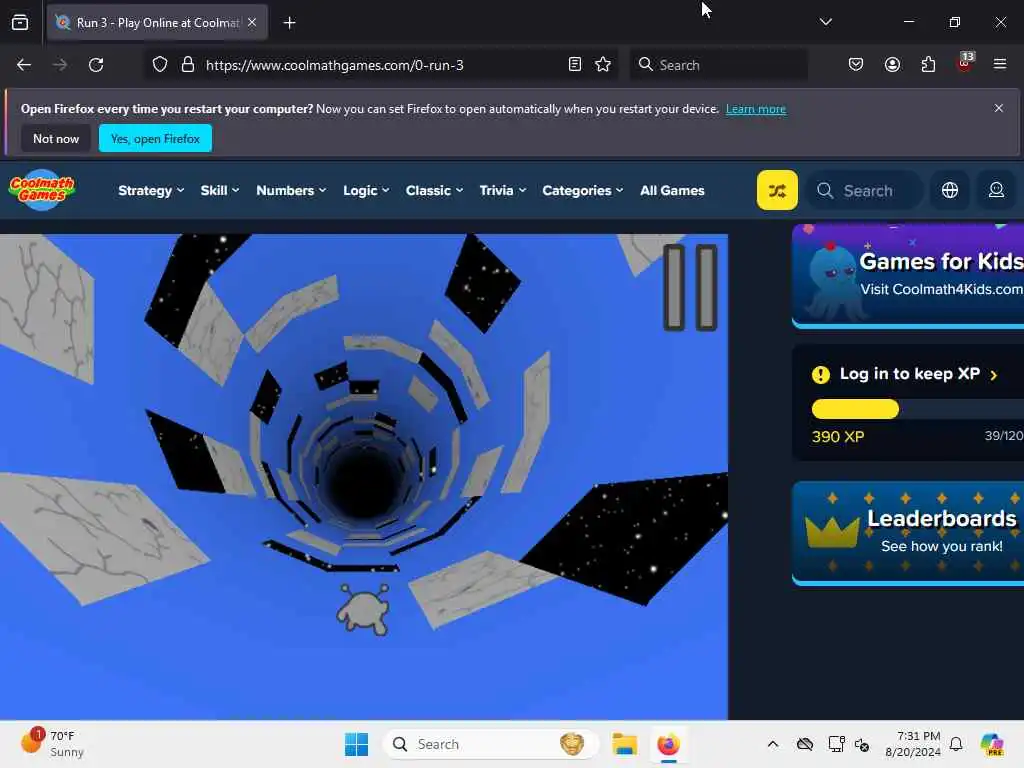
Task: Open the Copilot preview icon
Action: tap(992, 744)
